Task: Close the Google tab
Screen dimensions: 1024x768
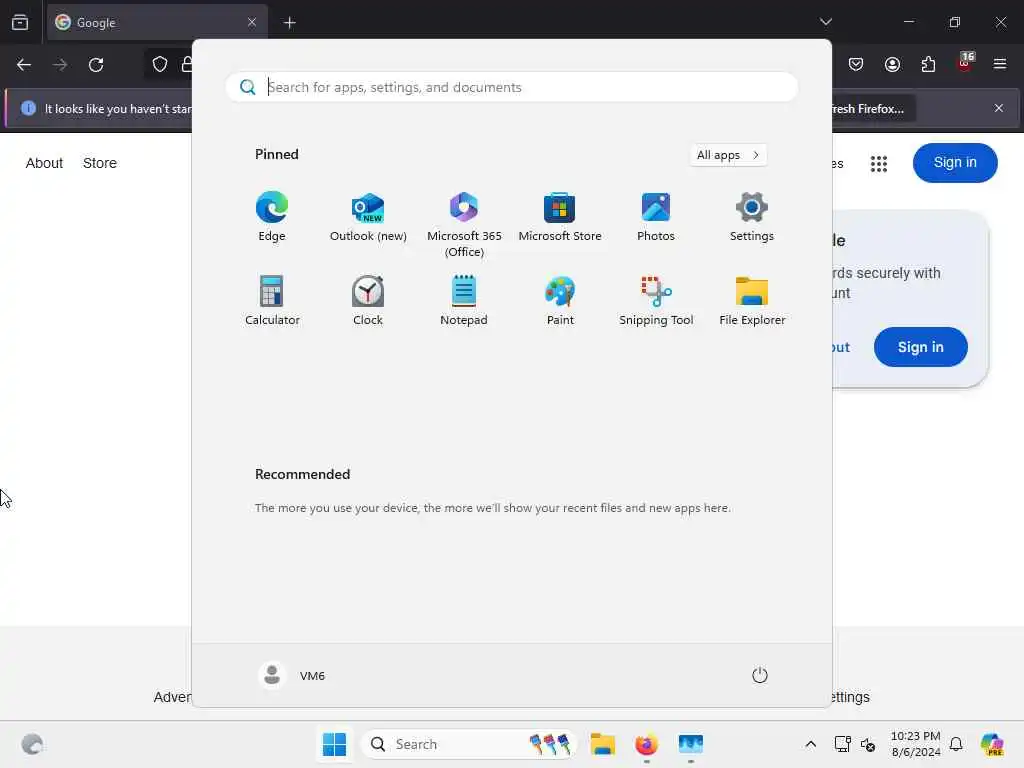Action: click(x=252, y=22)
